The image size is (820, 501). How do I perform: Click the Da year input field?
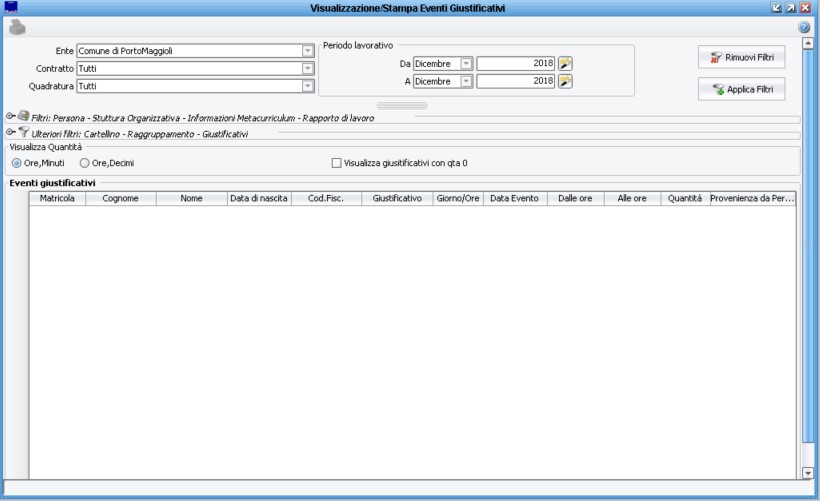tap(516, 64)
